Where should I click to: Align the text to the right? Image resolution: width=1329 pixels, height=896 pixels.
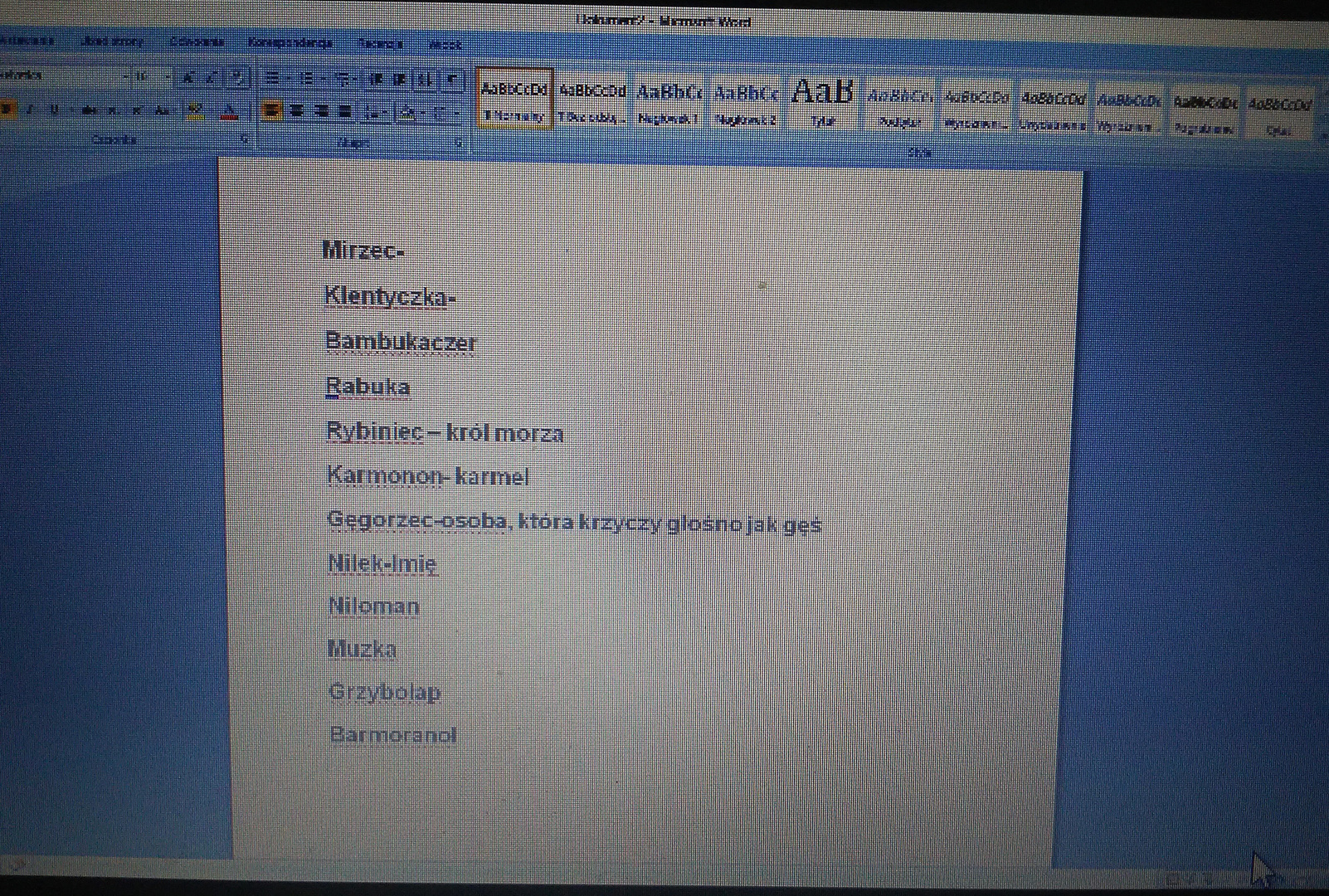click(321, 111)
